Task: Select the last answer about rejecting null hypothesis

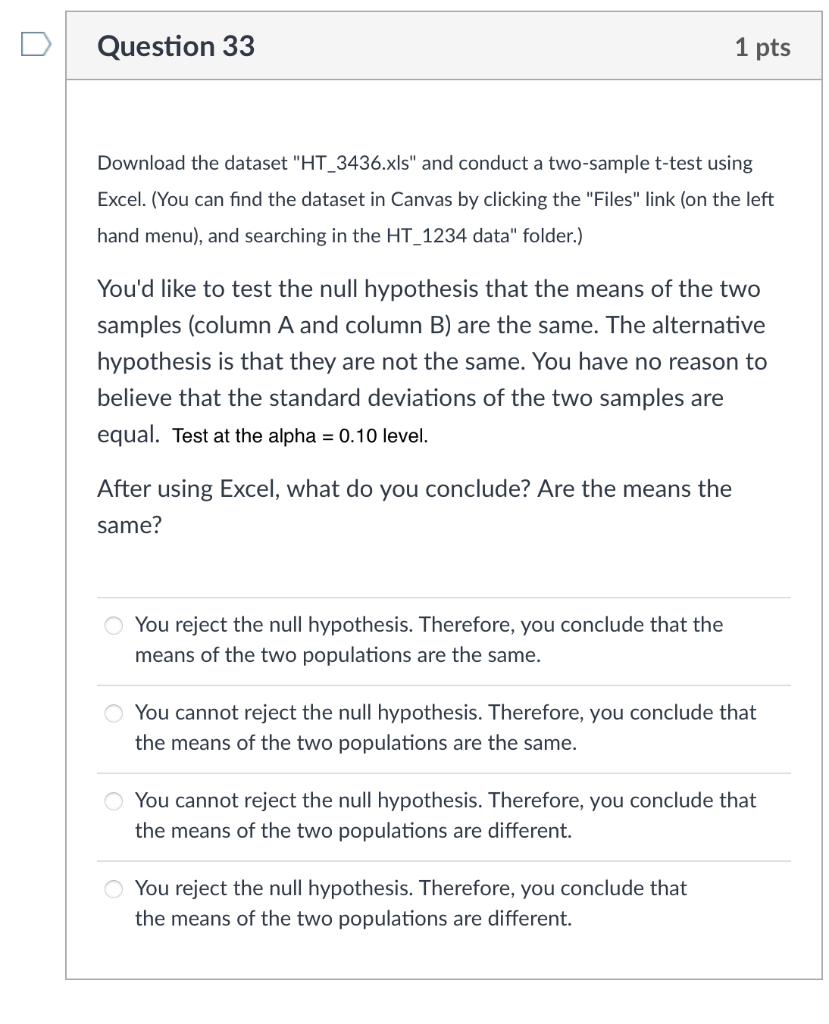Action: coord(113,888)
